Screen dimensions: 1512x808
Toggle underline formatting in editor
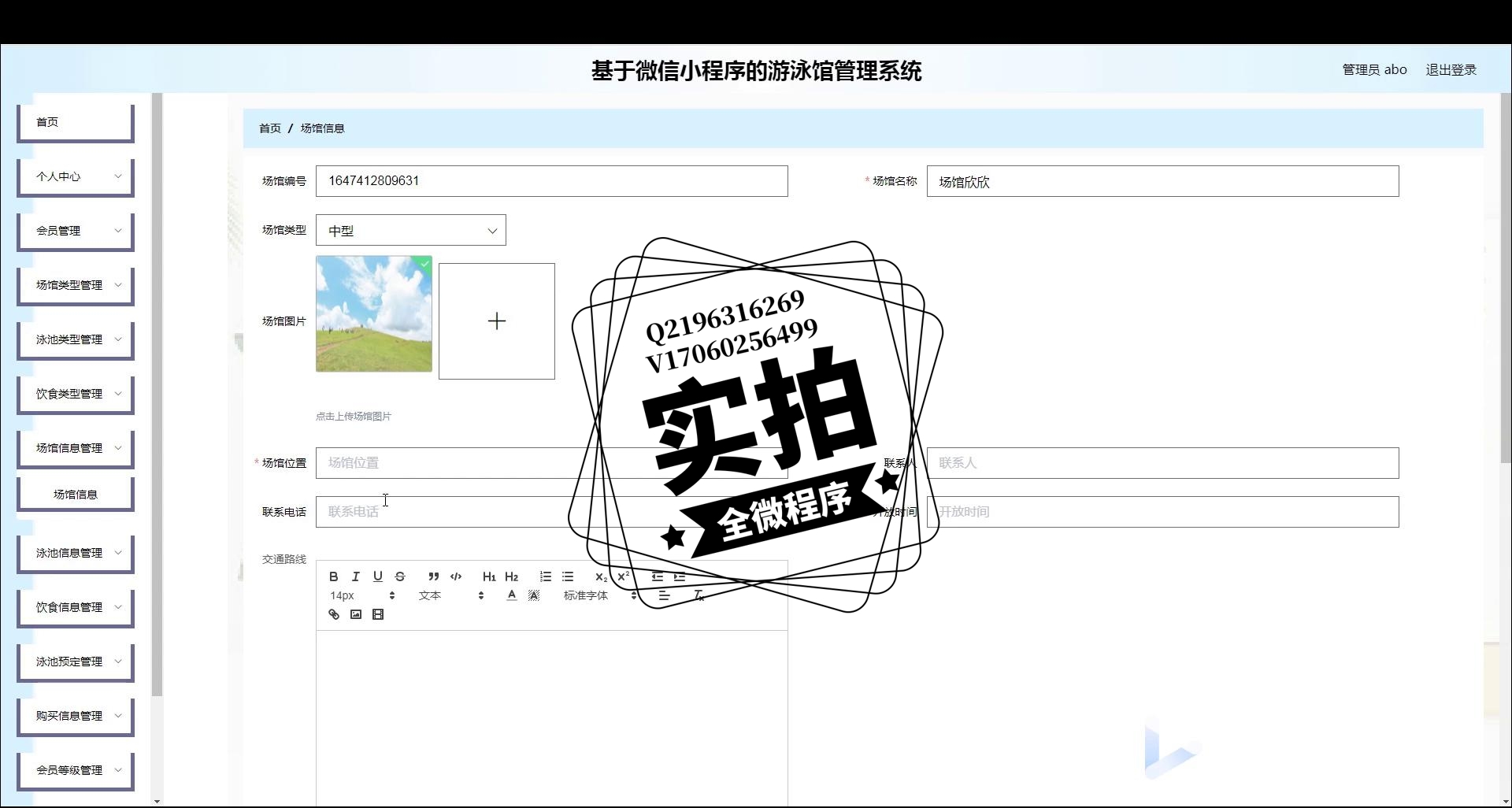[378, 576]
